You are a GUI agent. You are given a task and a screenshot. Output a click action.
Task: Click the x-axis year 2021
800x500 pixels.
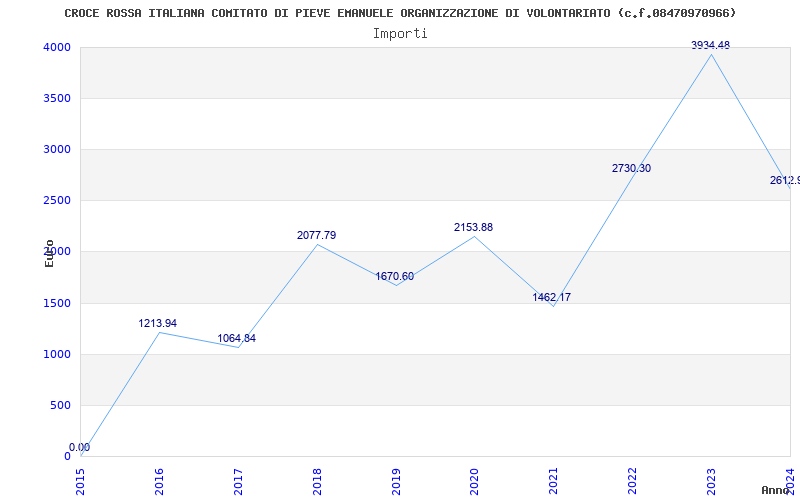click(554, 482)
